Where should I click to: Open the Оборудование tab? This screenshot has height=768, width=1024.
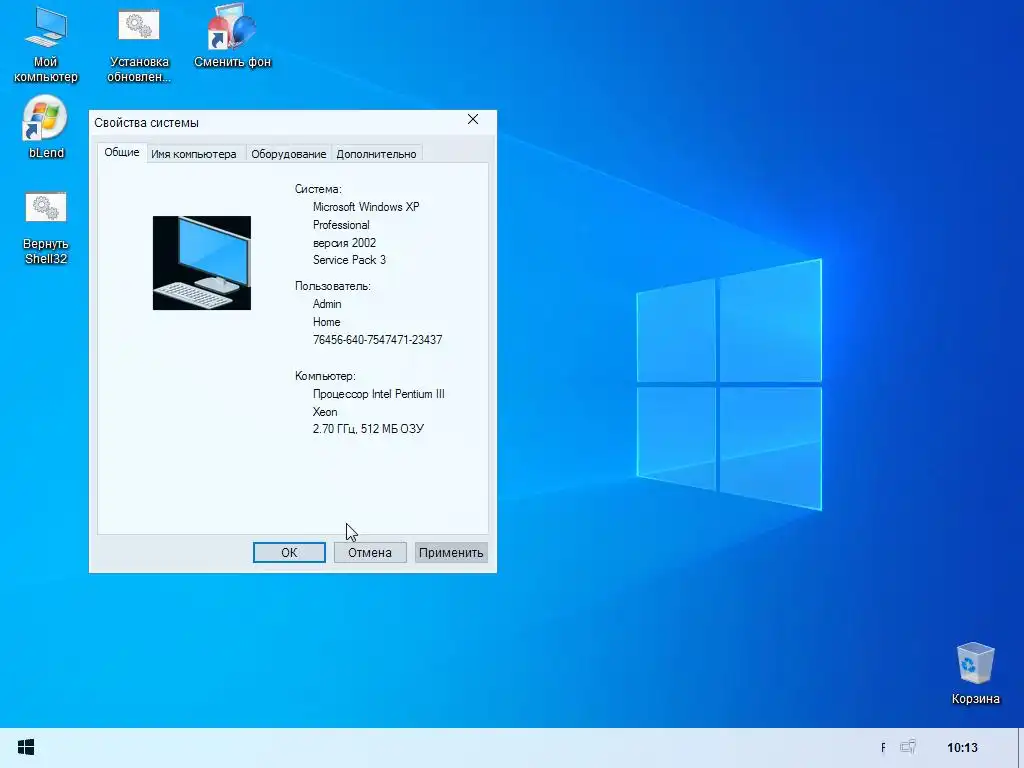[289, 154]
